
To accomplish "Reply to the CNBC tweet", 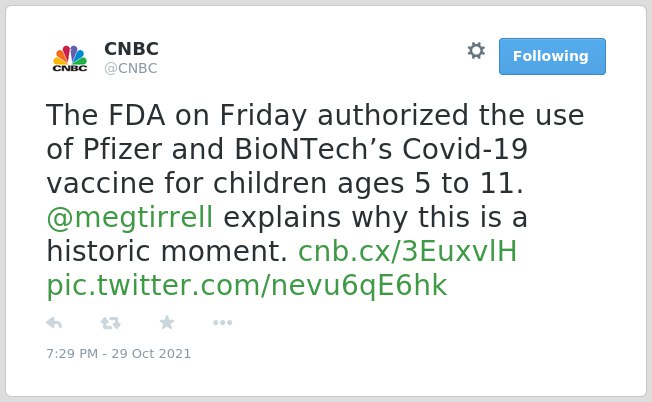I will 54,323.
